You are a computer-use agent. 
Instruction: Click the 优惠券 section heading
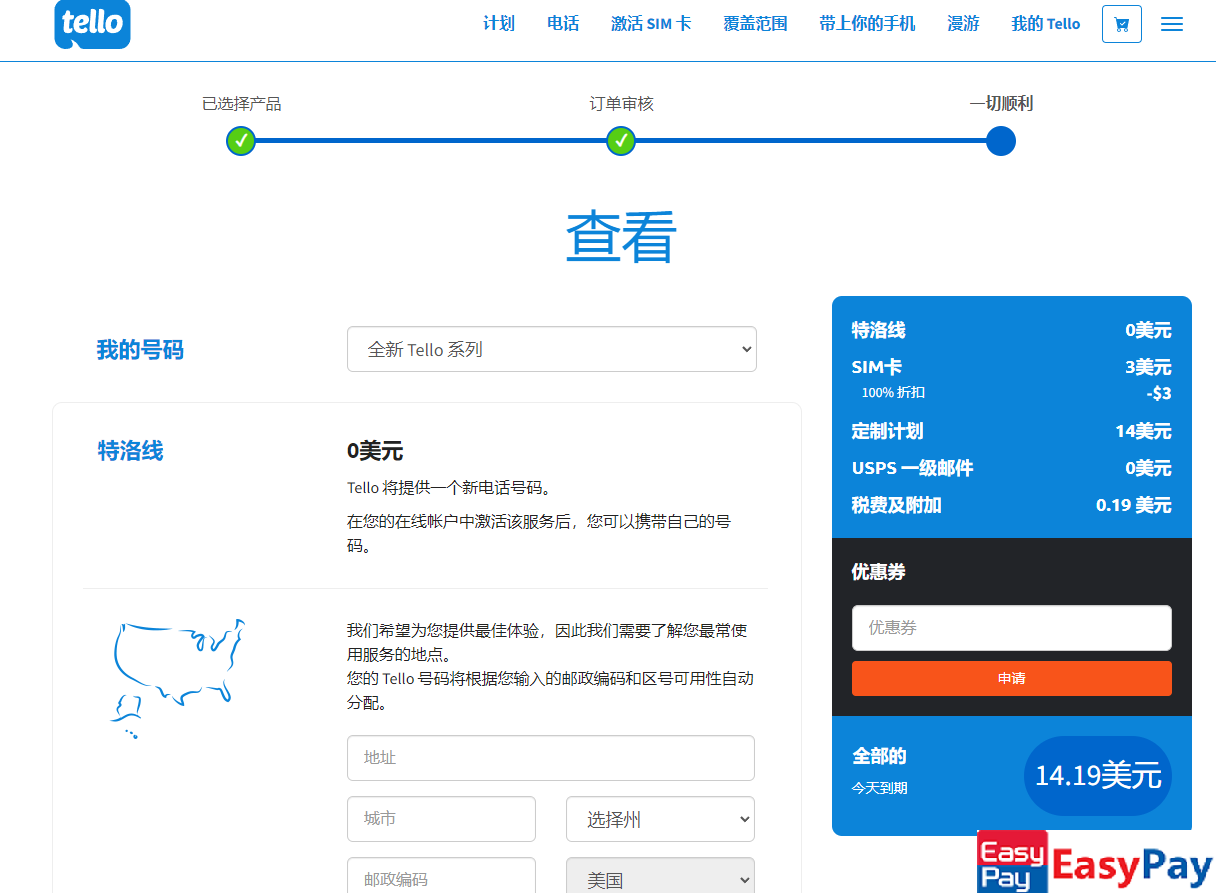point(879,572)
